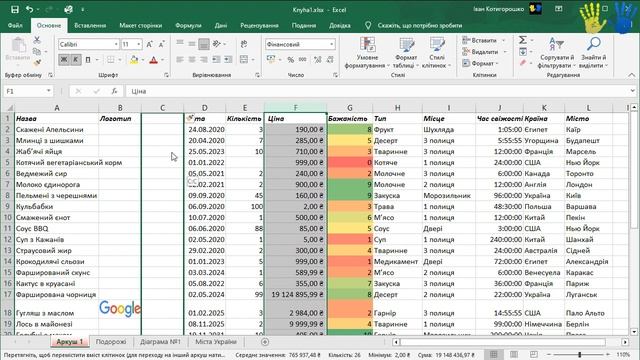
Task: Switch to Подорожі sheet tab
Action: 111,342
